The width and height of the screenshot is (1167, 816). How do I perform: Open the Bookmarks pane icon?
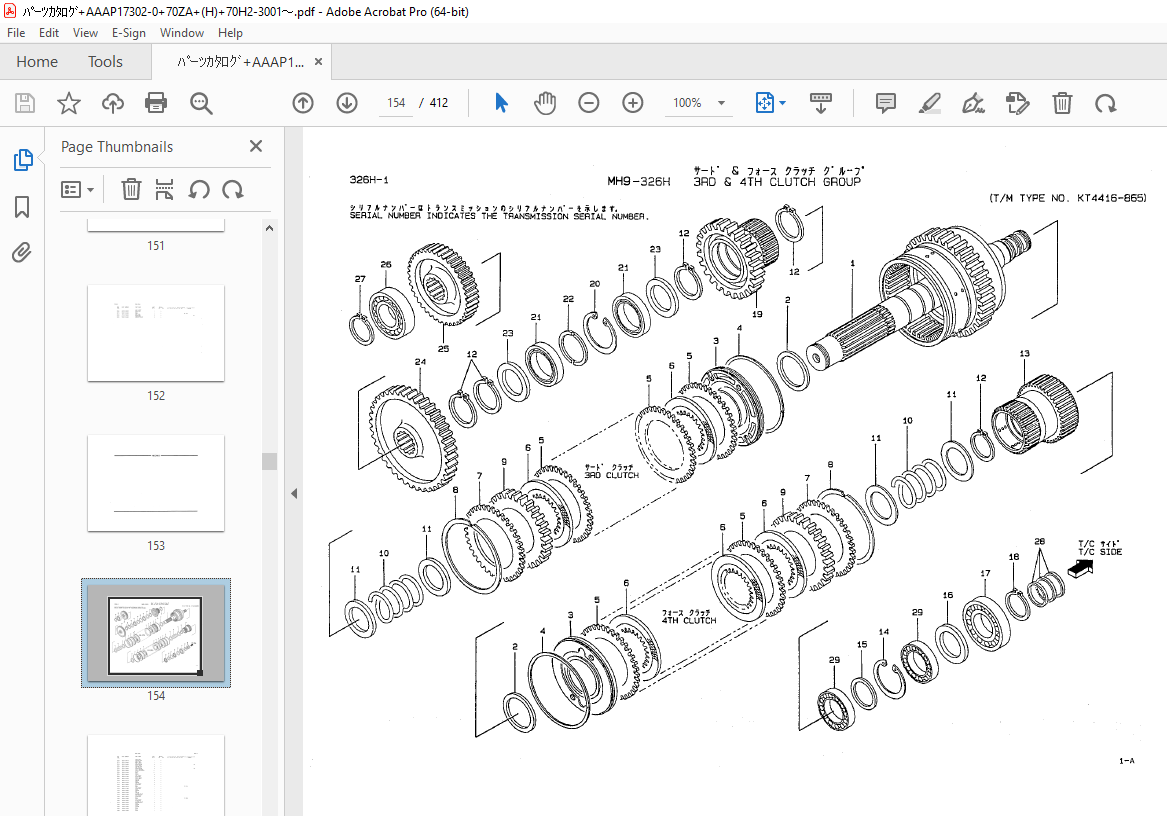click(22, 207)
